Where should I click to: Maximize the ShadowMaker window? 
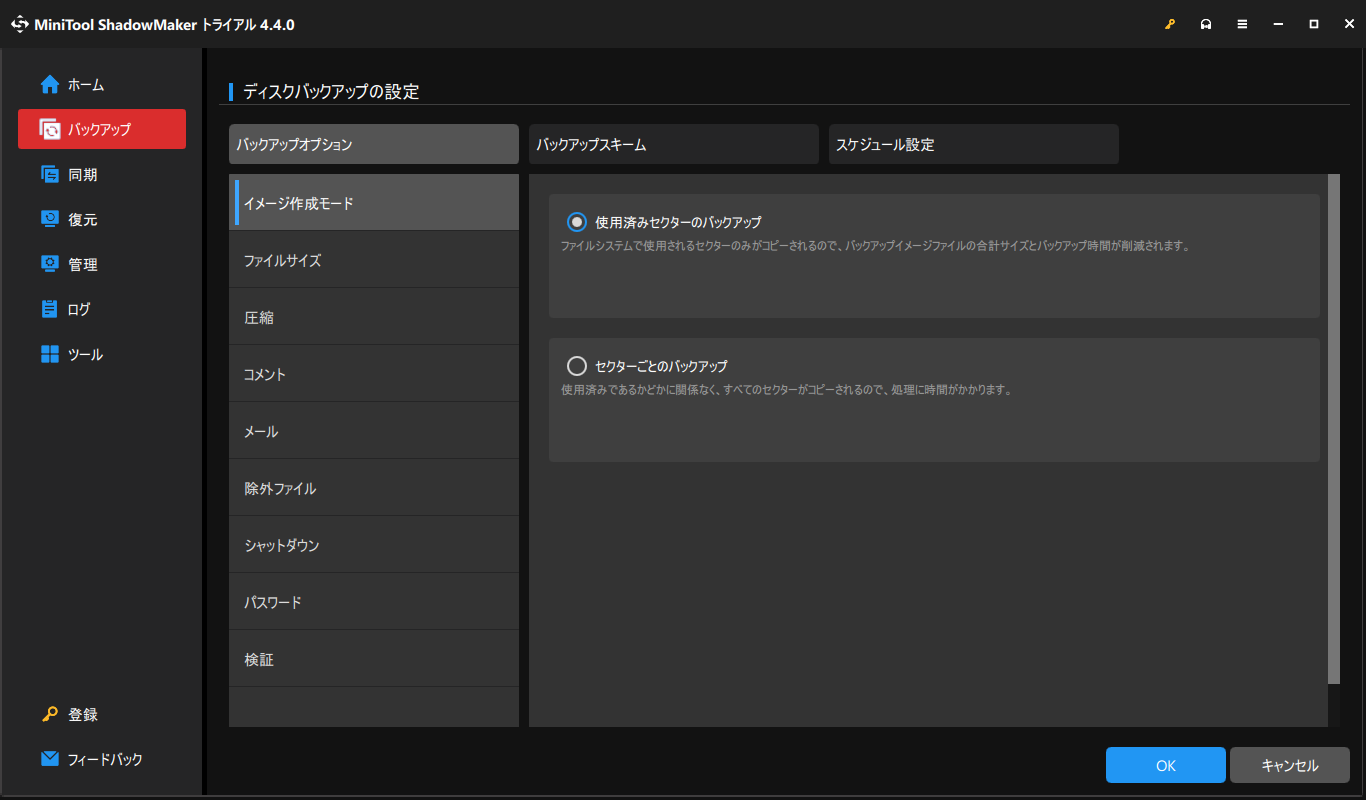[1314, 24]
